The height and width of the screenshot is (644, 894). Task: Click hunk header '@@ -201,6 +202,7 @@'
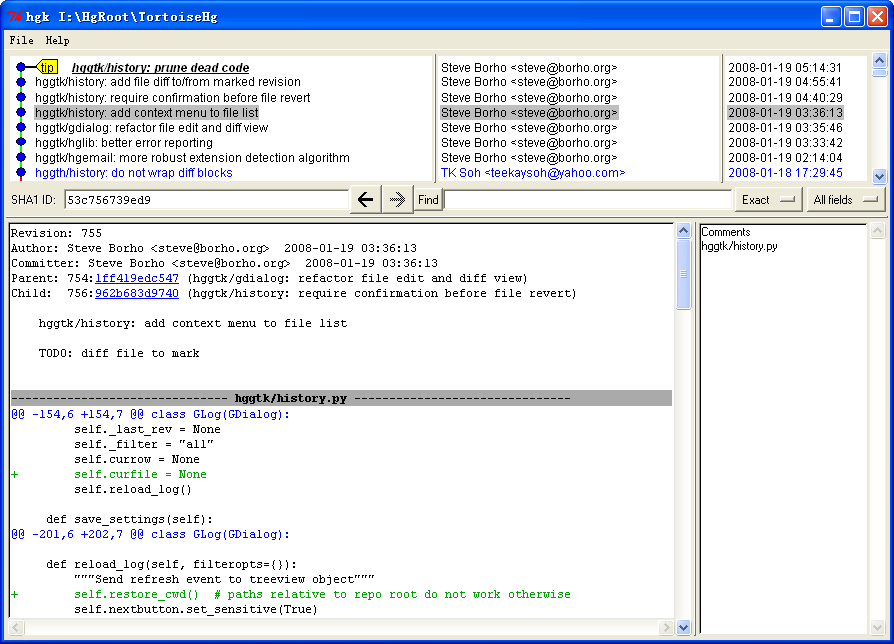pos(151,534)
